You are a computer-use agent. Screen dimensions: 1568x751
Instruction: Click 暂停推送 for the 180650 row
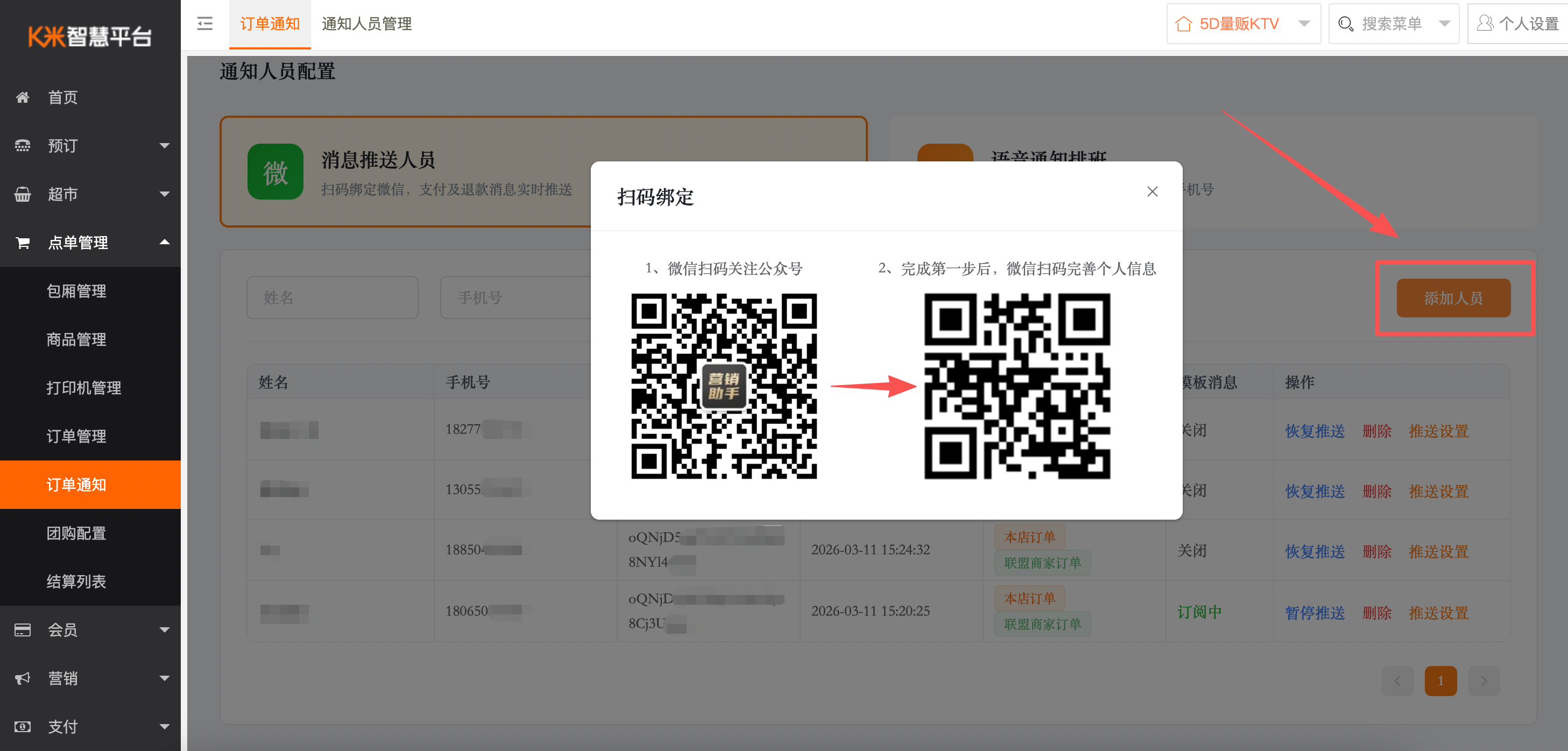point(1315,613)
